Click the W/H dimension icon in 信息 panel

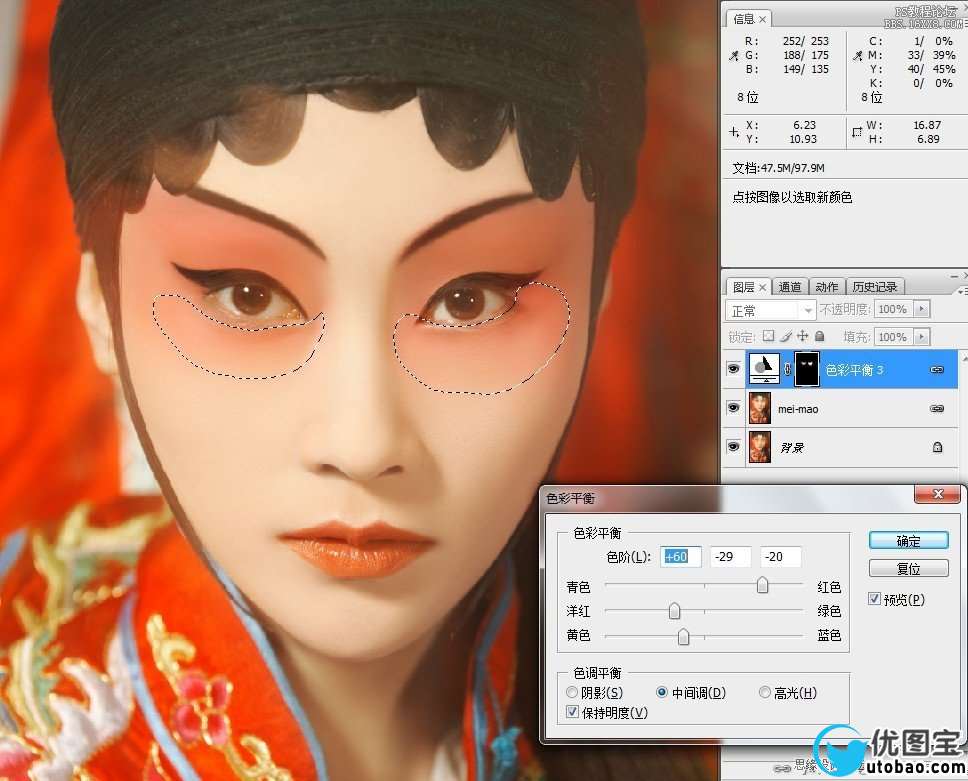pos(857,132)
